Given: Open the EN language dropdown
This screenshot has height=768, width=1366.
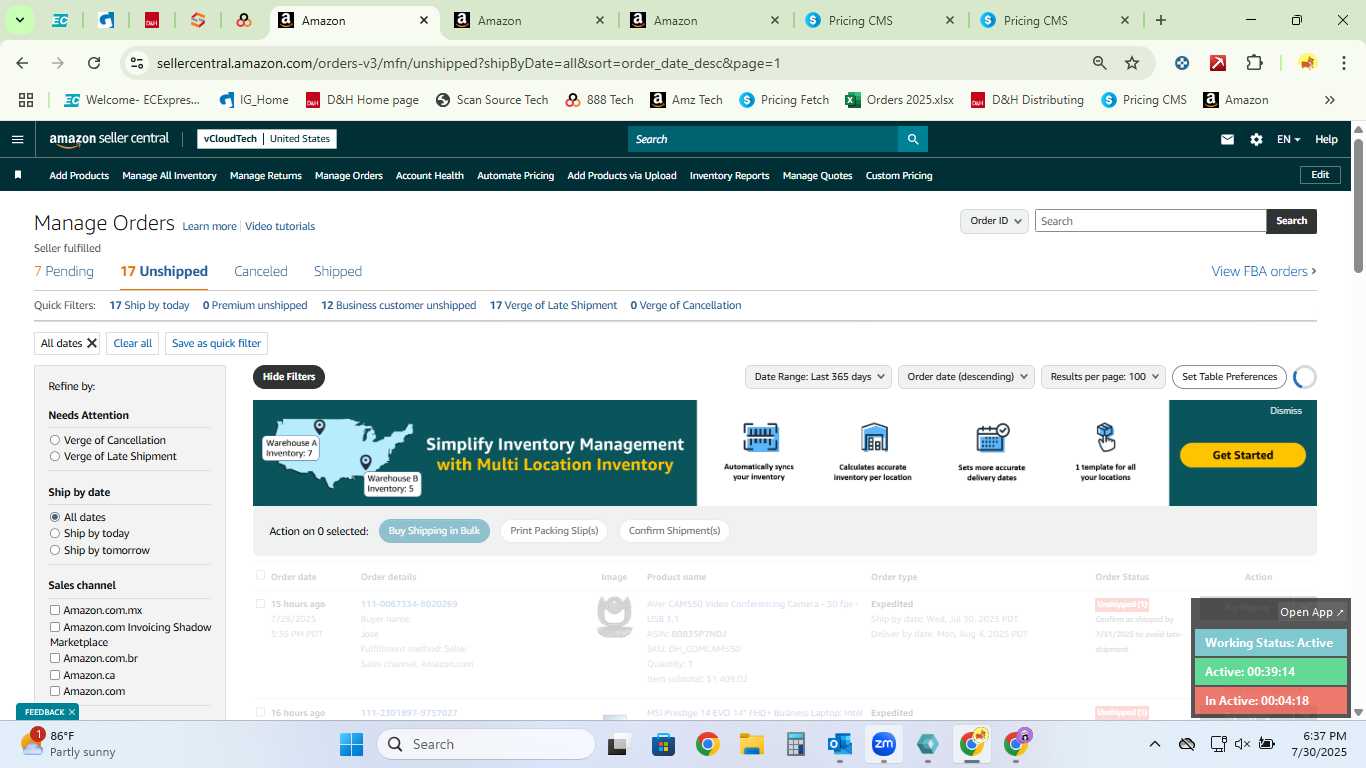Looking at the screenshot, I should (x=1288, y=140).
